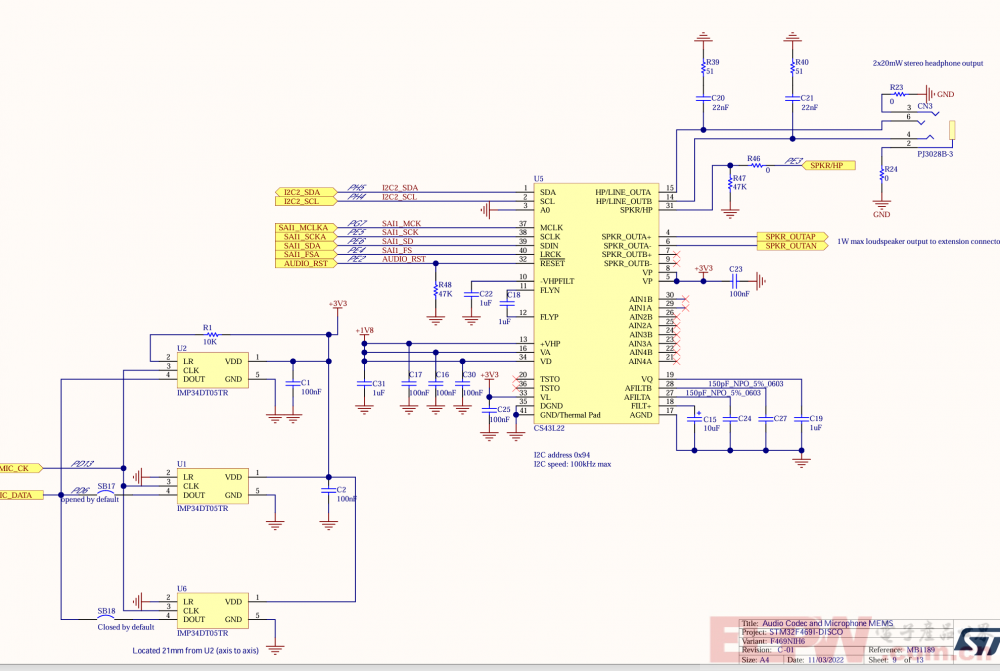Click the PG7 pin net label
1000x671 pixels.
357,223
